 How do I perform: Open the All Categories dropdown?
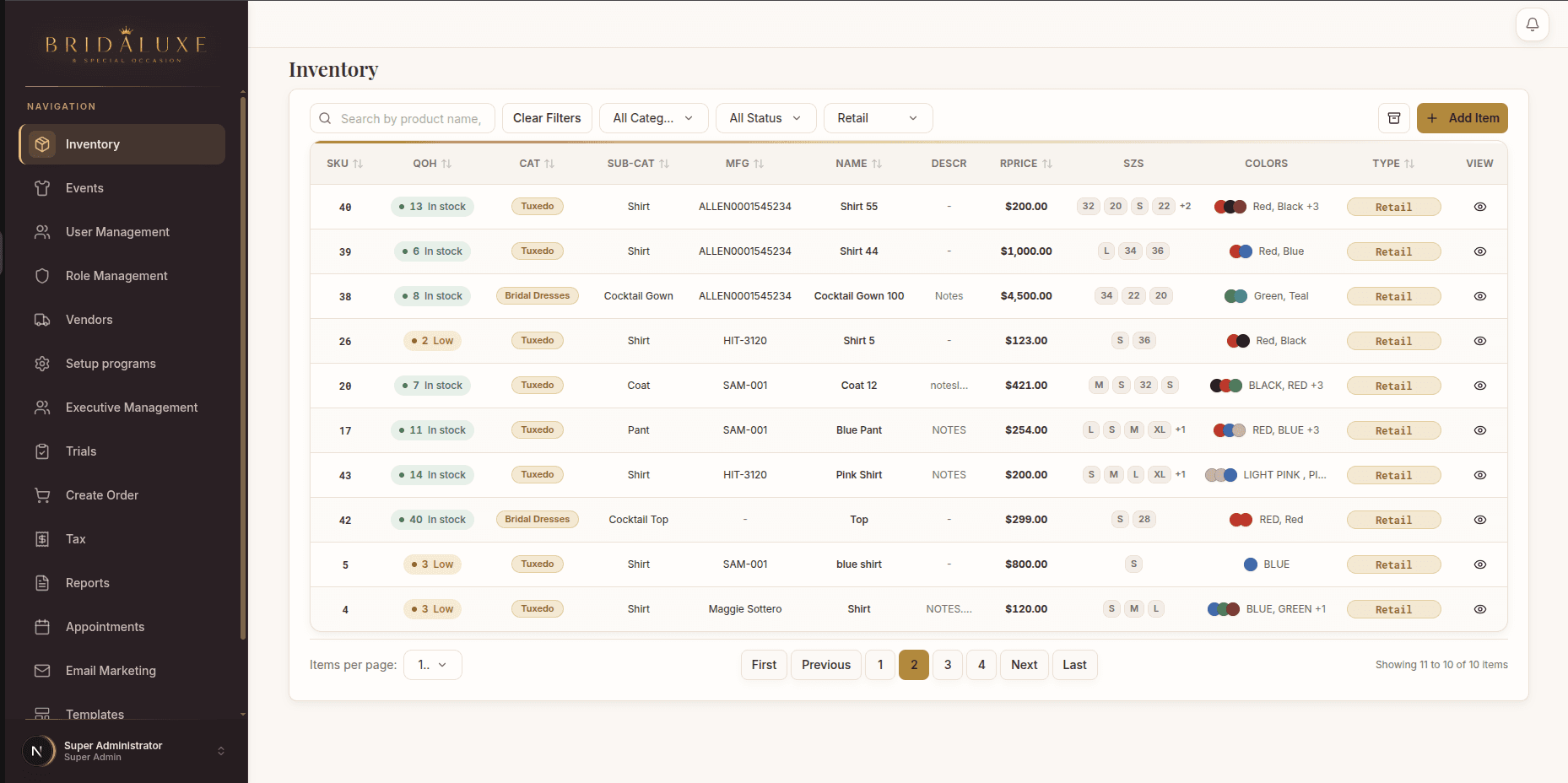point(653,118)
